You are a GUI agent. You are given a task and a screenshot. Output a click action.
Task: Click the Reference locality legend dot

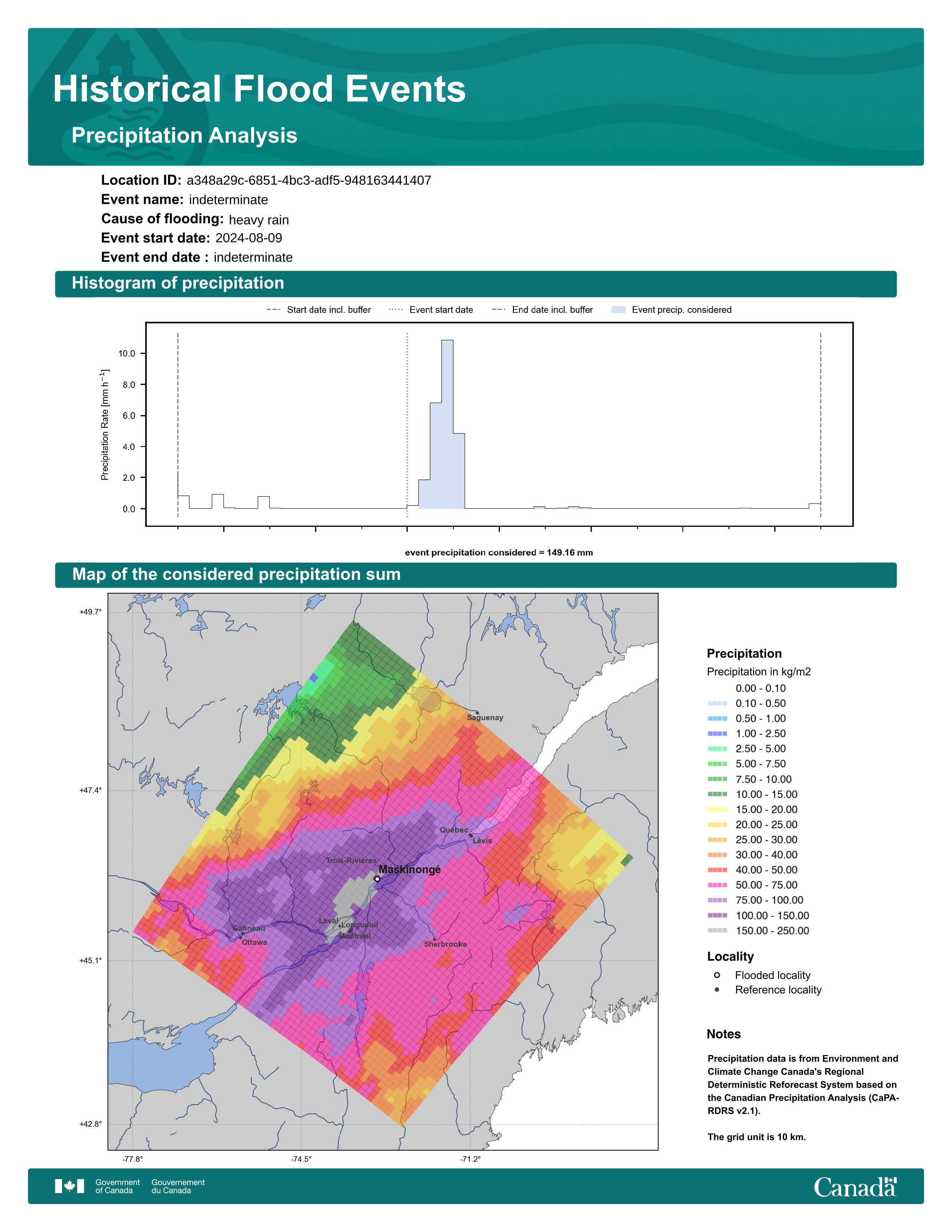[717, 989]
